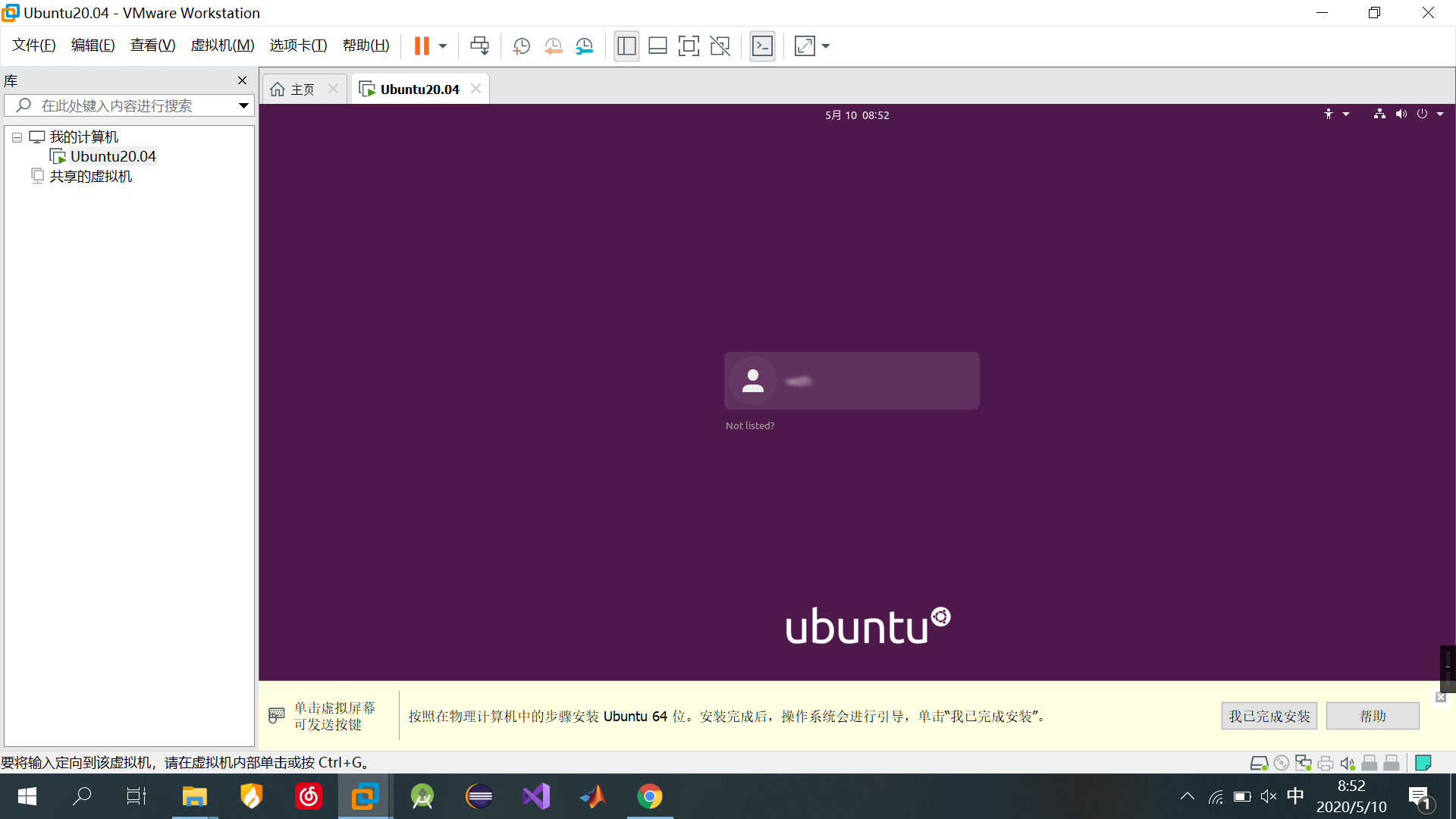The height and width of the screenshot is (819, 1456).
Task: Revert the VM to its snapshot
Action: [553, 45]
